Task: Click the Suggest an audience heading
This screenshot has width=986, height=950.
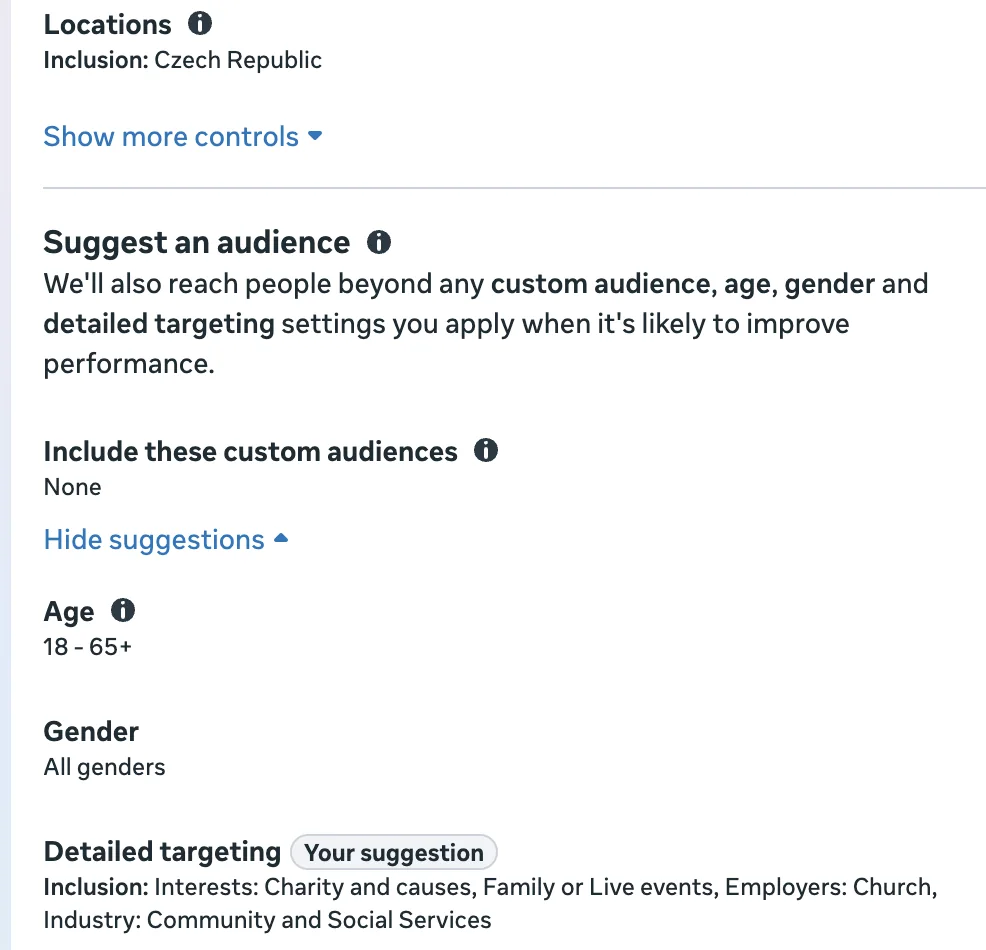Action: tap(197, 243)
